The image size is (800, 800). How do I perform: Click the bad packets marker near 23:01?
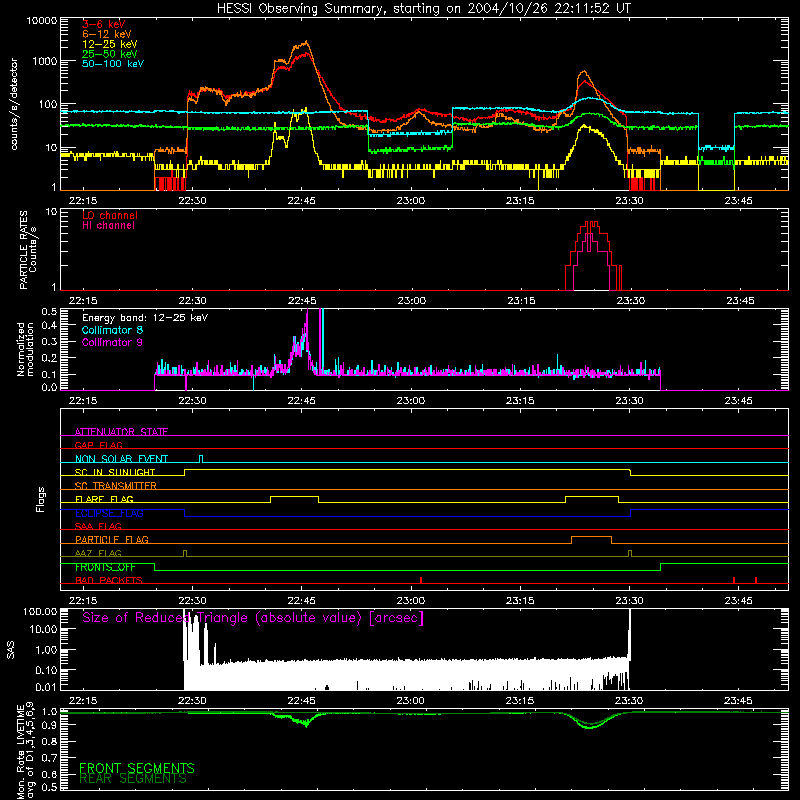pos(421,580)
